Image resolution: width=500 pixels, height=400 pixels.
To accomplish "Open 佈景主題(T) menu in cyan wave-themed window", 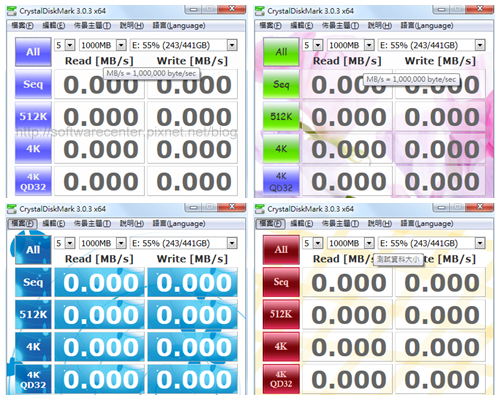I will click(x=92, y=224).
